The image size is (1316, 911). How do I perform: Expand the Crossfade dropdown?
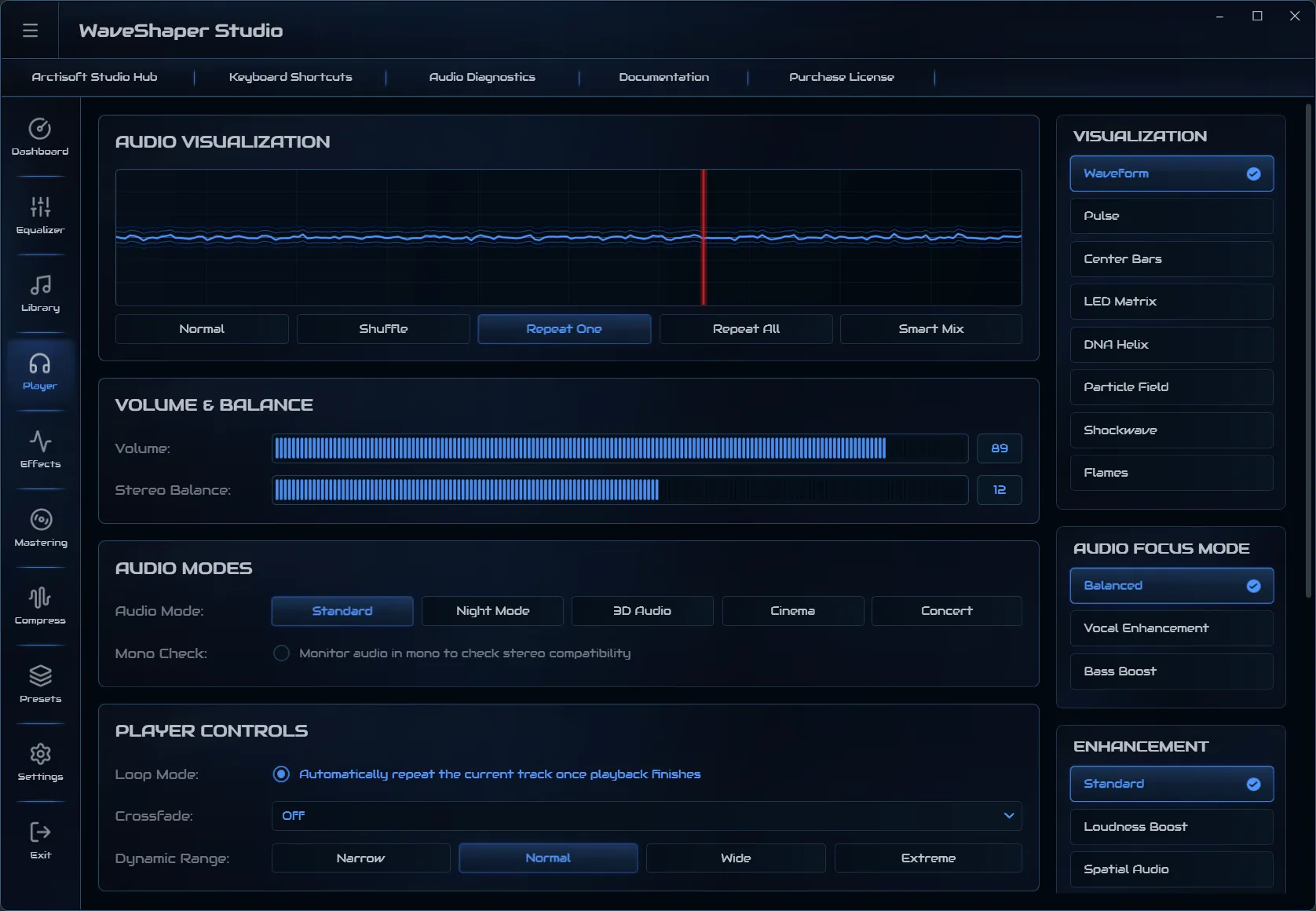647,816
